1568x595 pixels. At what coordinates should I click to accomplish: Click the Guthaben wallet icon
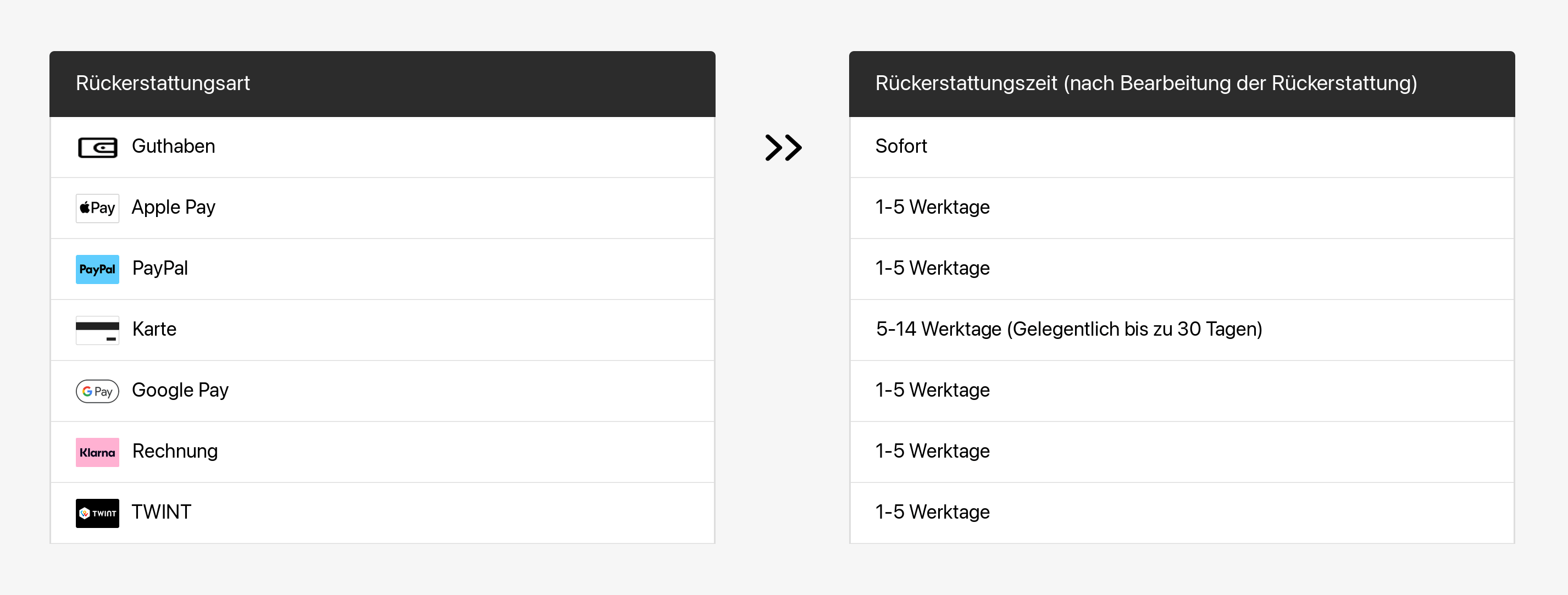[x=97, y=147]
